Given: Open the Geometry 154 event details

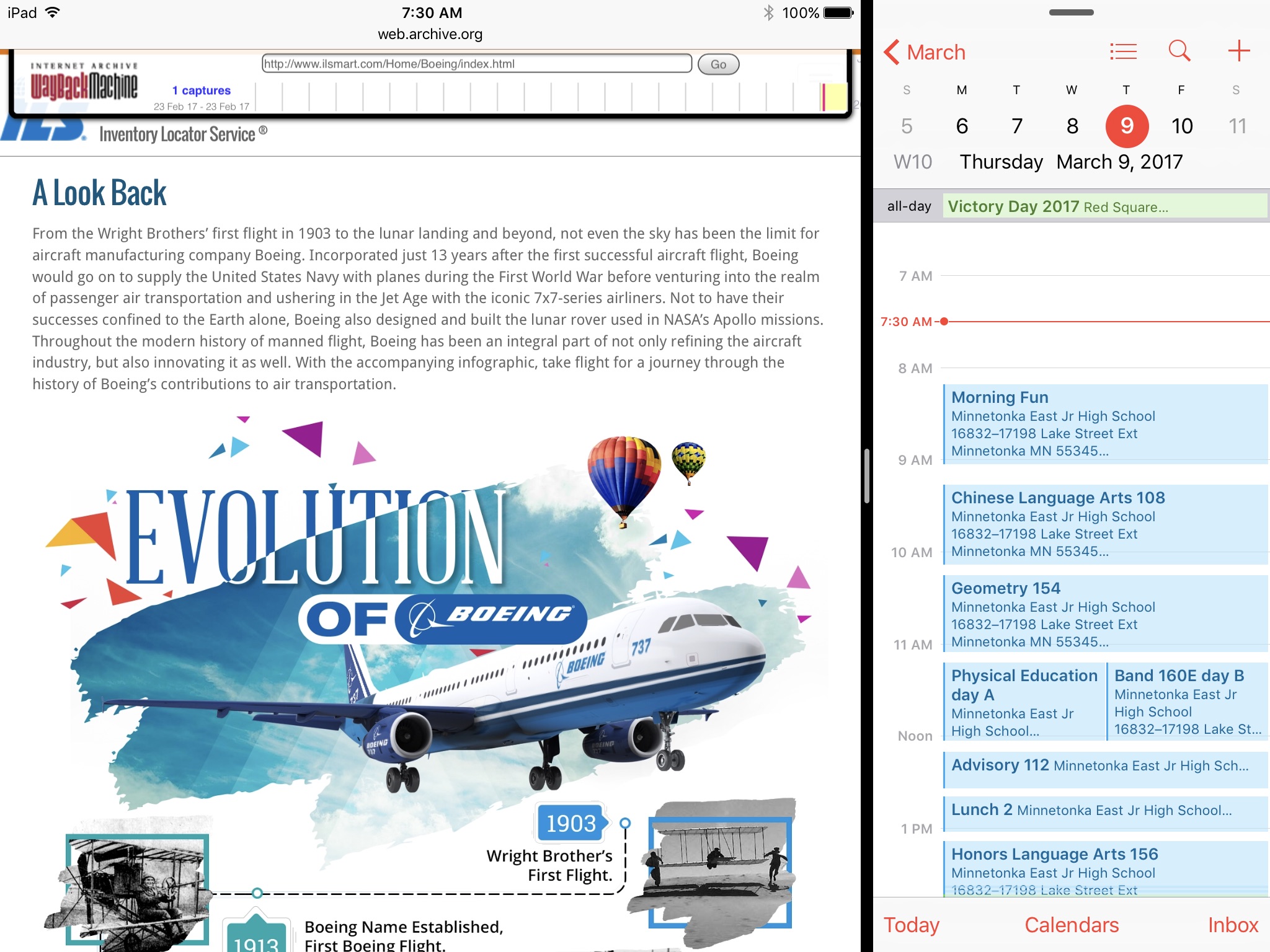Looking at the screenshot, I should click(1104, 614).
